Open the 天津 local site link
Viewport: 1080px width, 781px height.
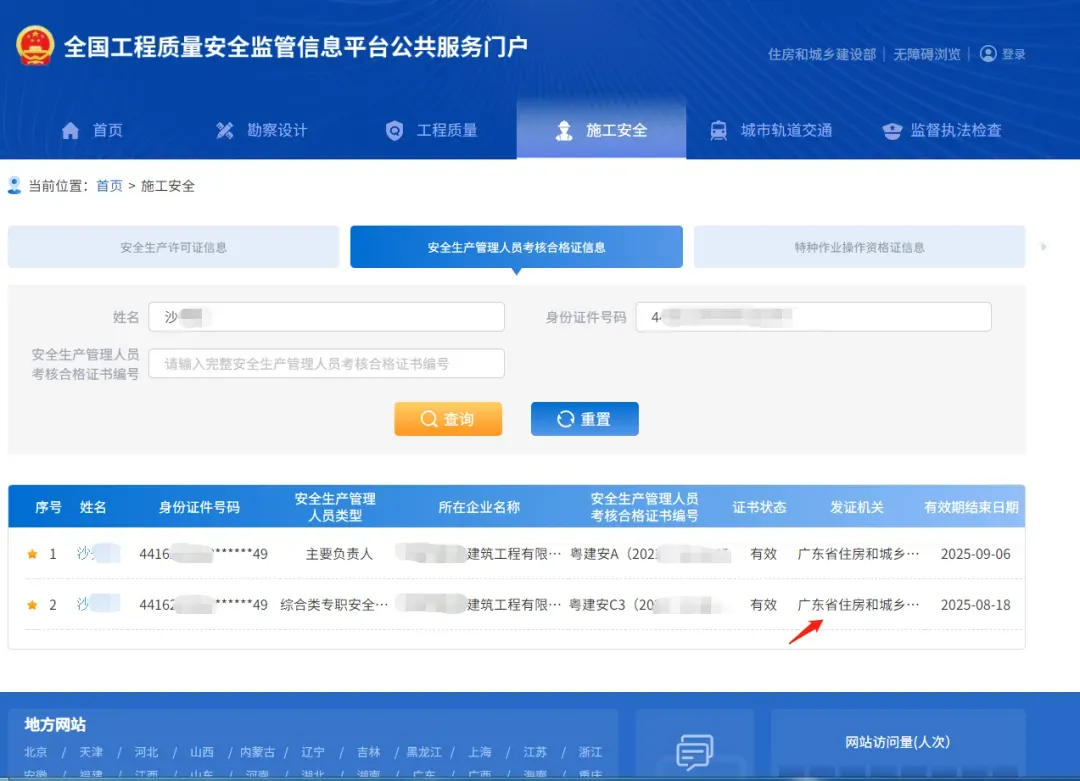(x=91, y=752)
